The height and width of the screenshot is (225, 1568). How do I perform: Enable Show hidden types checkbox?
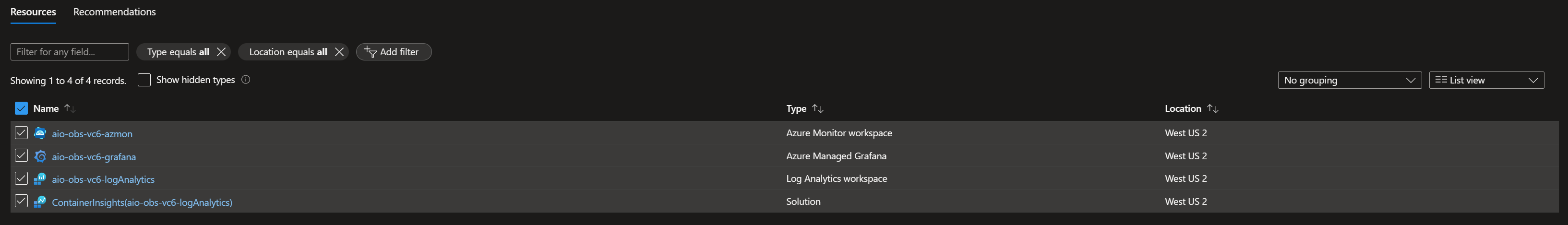point(144,80)
